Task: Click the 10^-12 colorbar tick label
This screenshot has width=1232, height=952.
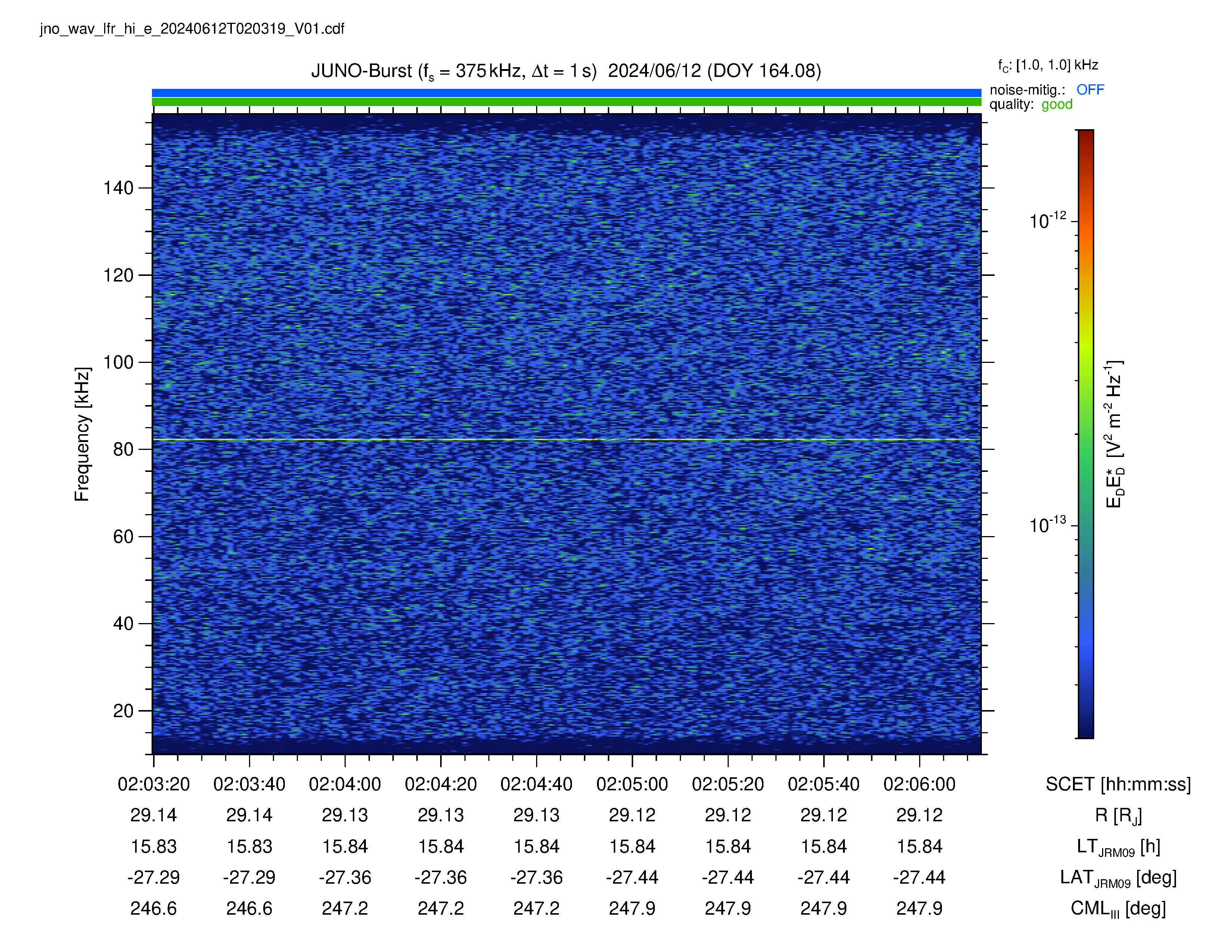Action: click(1048, 221)
